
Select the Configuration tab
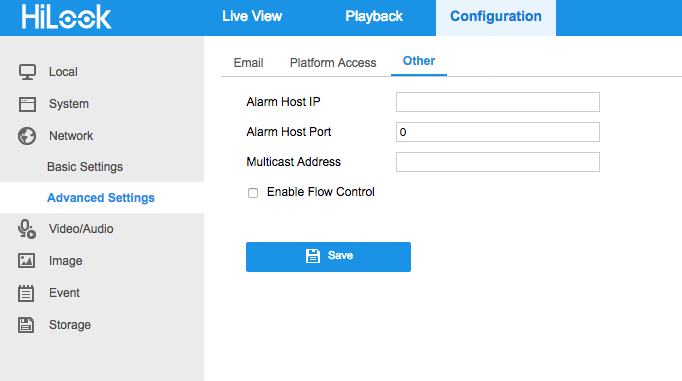496,18
